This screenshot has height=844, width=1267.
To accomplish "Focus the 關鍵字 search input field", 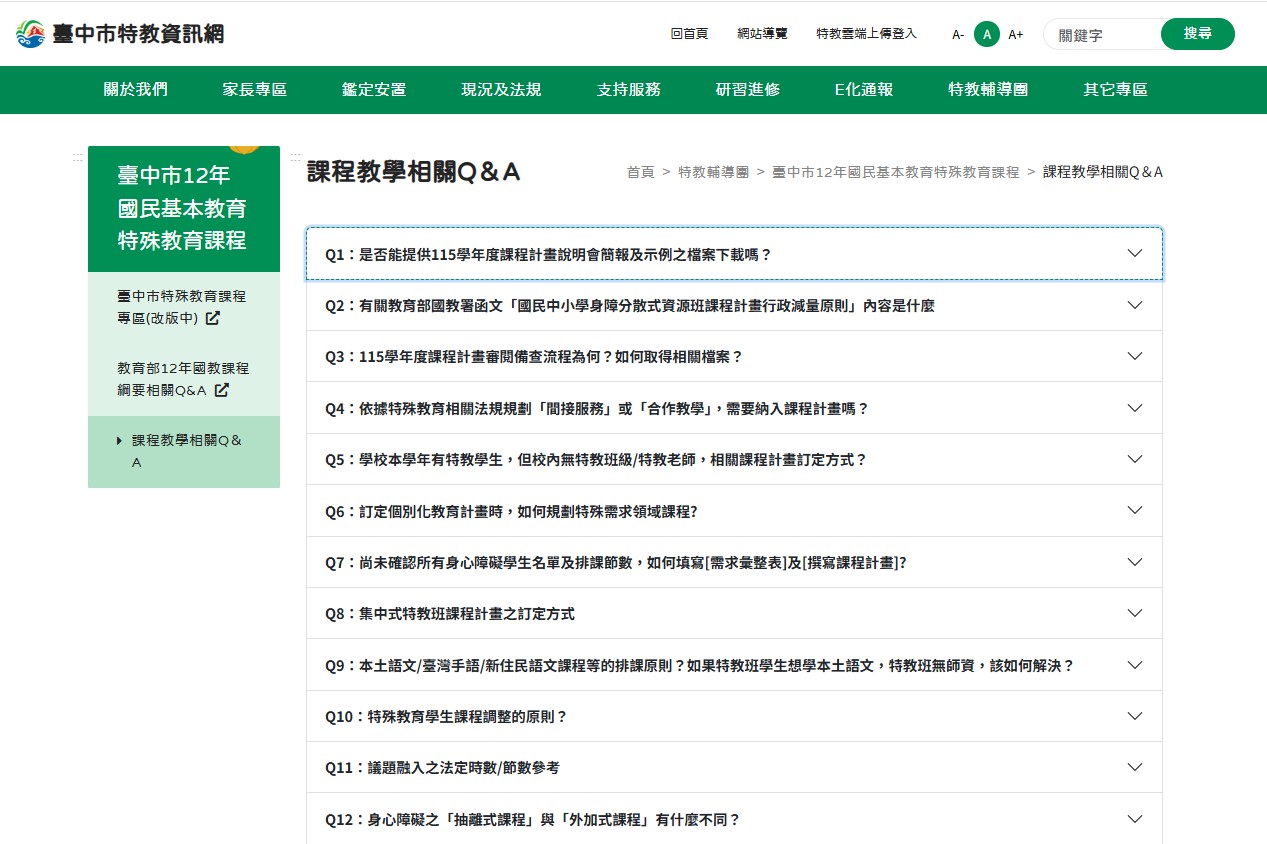I will 1103,34.
